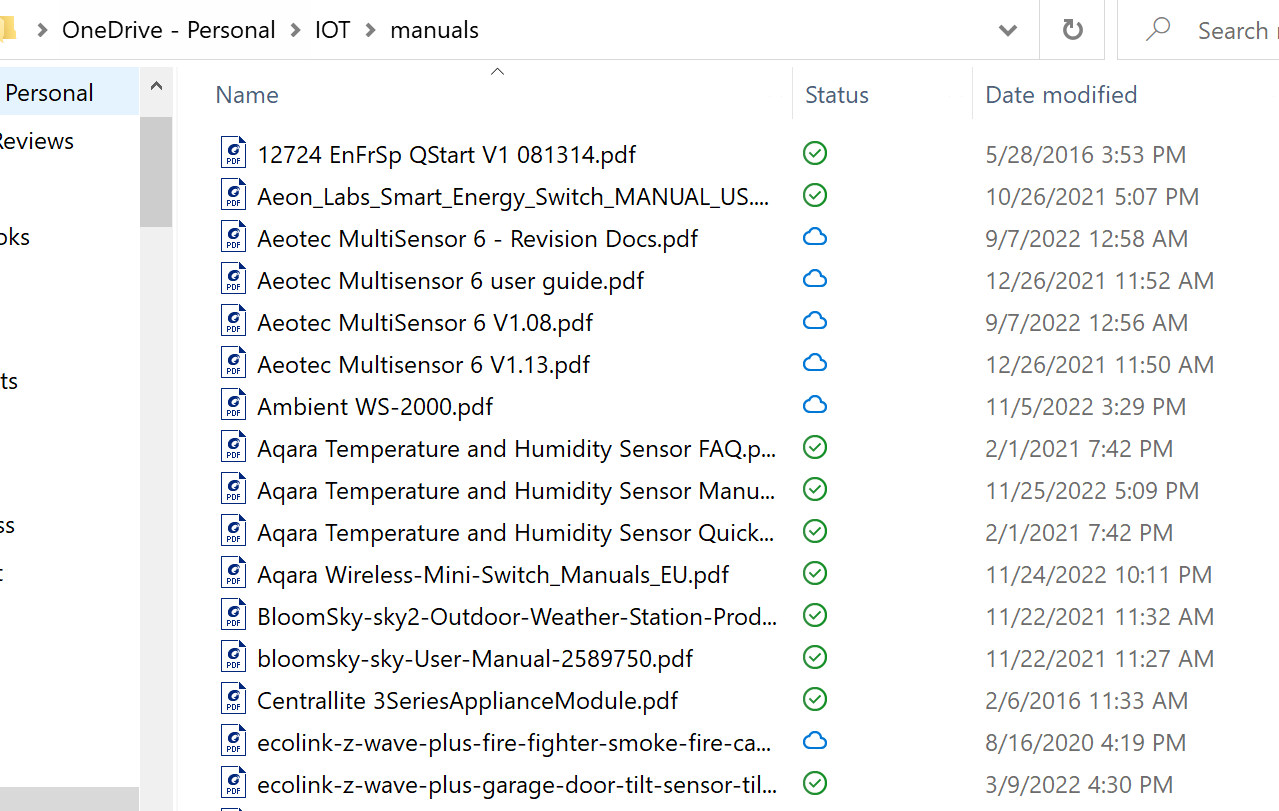The image size is (1279, 811).
Task: Expand chevron between OneDrive - Personal and IOT
Action: tap(295, 30)
